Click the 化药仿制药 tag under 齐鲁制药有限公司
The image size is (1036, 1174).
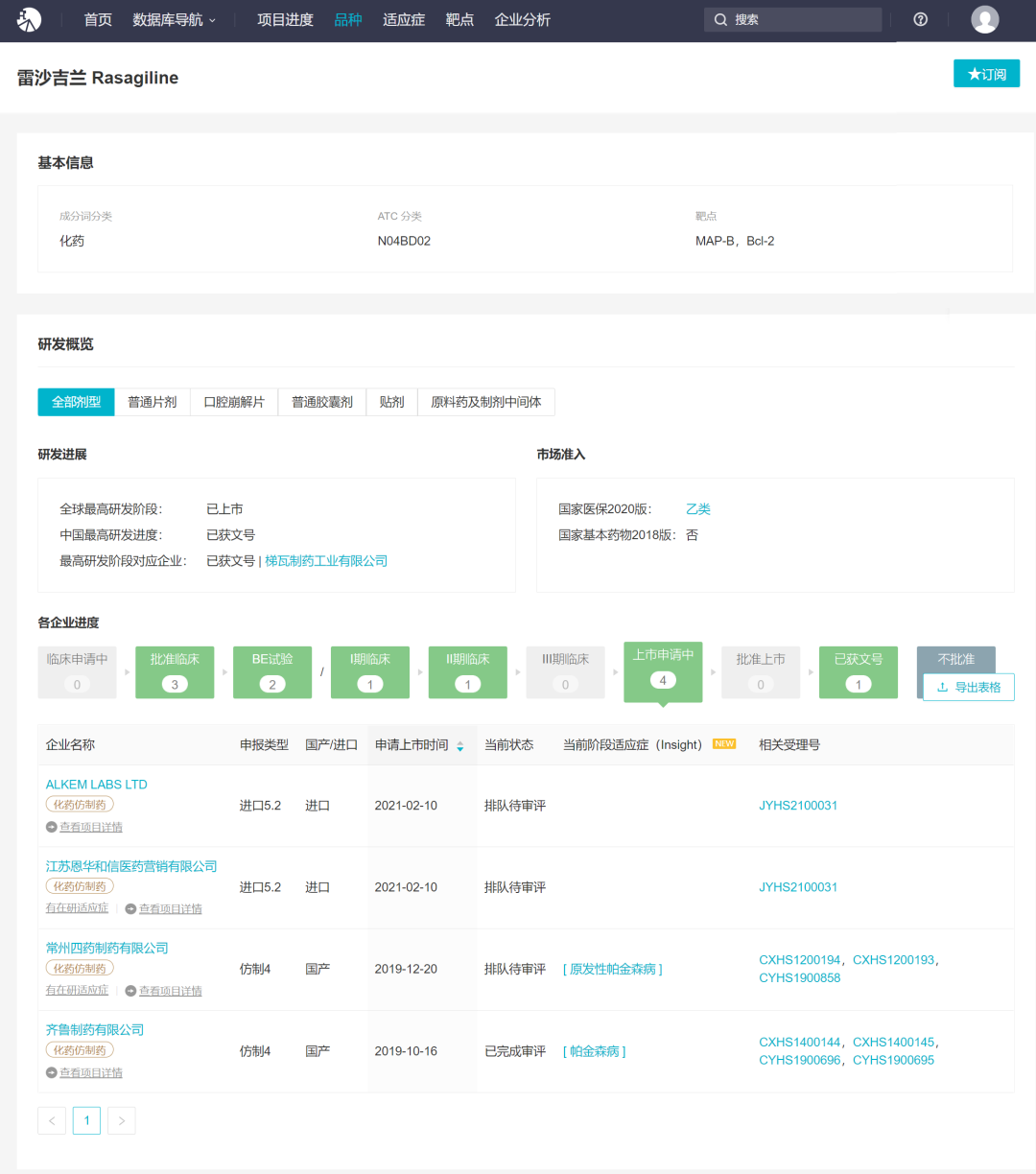pos(80,1050)
